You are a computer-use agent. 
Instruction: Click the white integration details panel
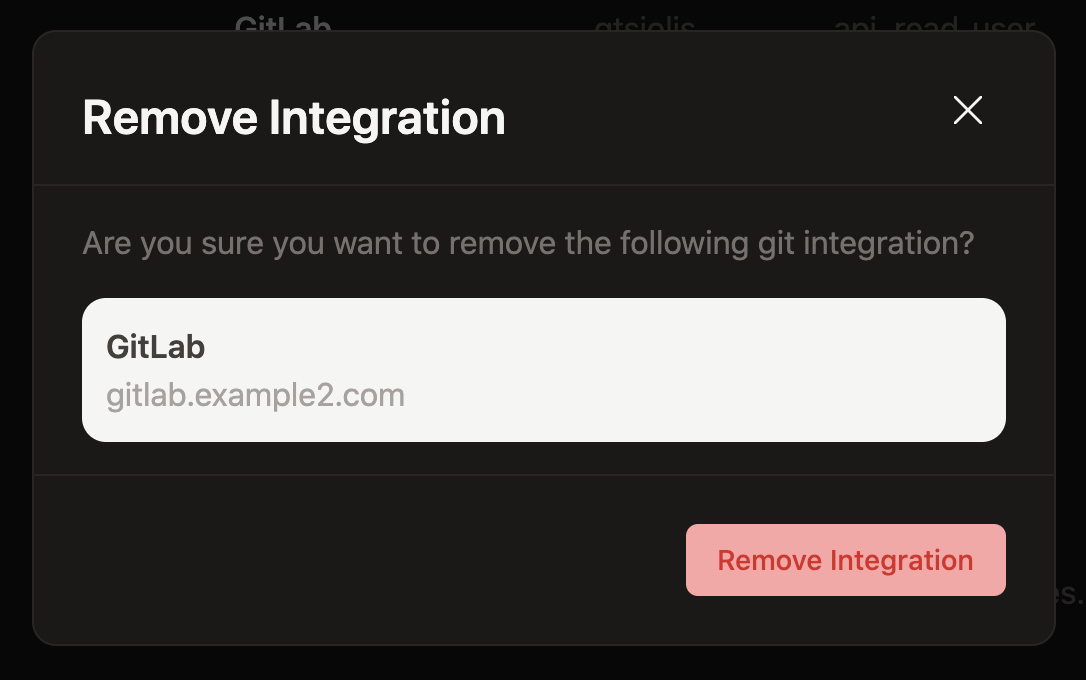tap(544, 369)
